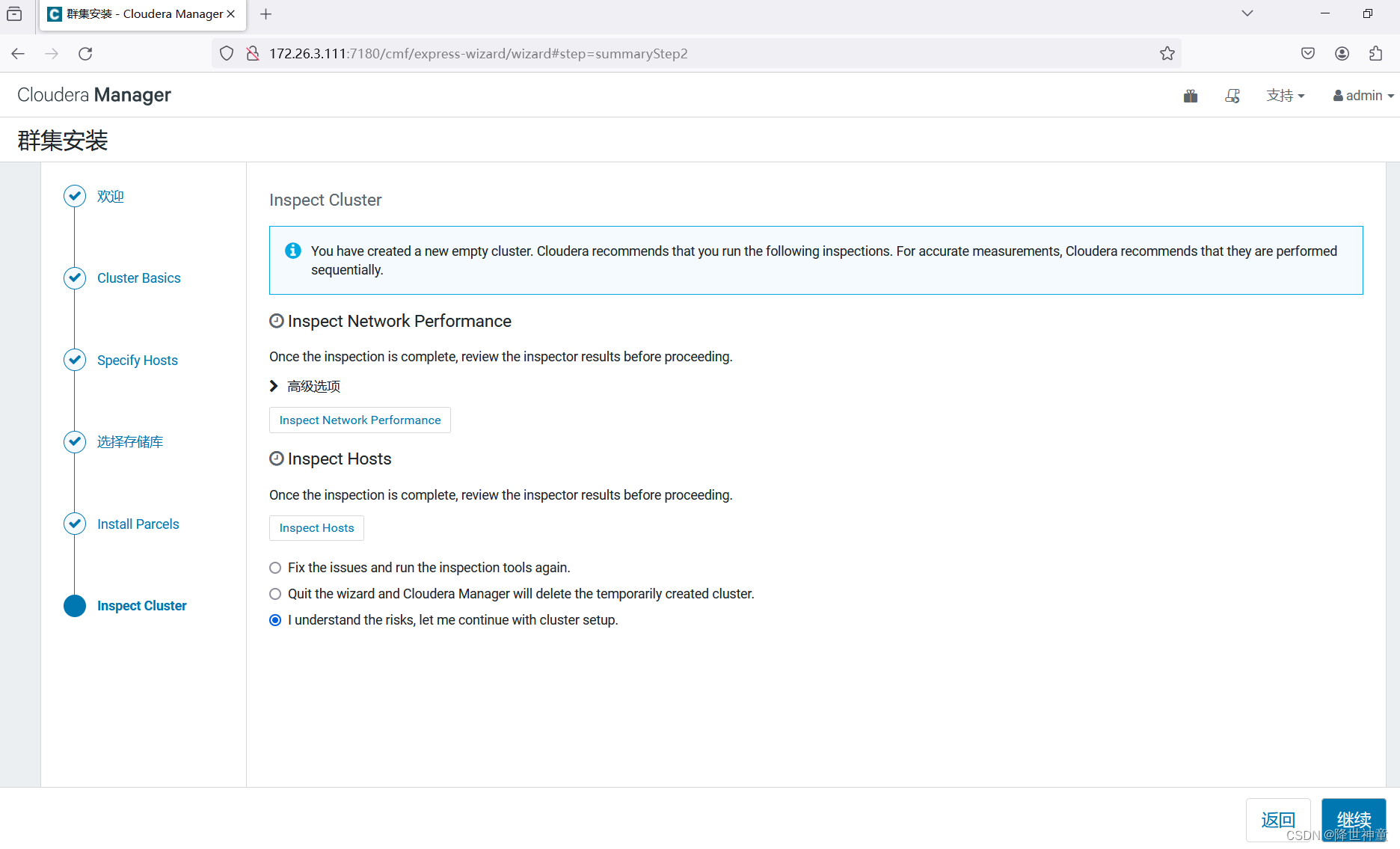1400x849 pixels.
Task: Open the 支持 dropdown menu
Action: tap(1286, 96)
